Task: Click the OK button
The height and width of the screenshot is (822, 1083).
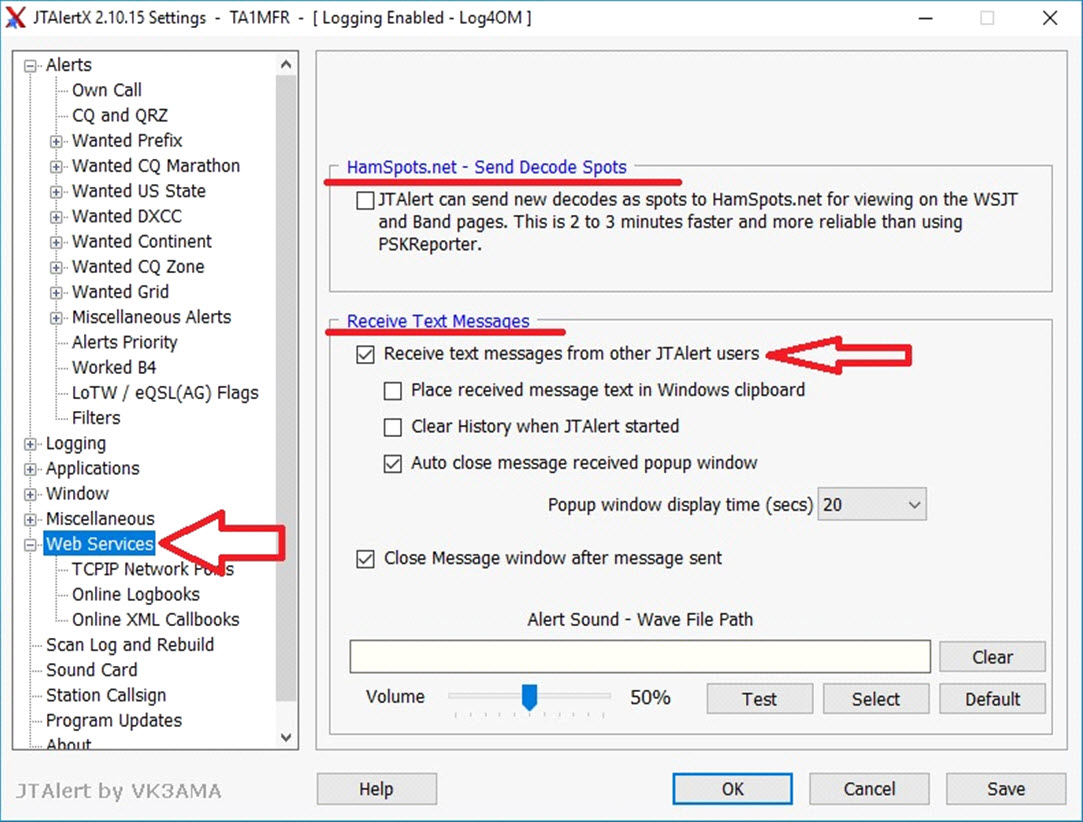Action: point(732,789)
